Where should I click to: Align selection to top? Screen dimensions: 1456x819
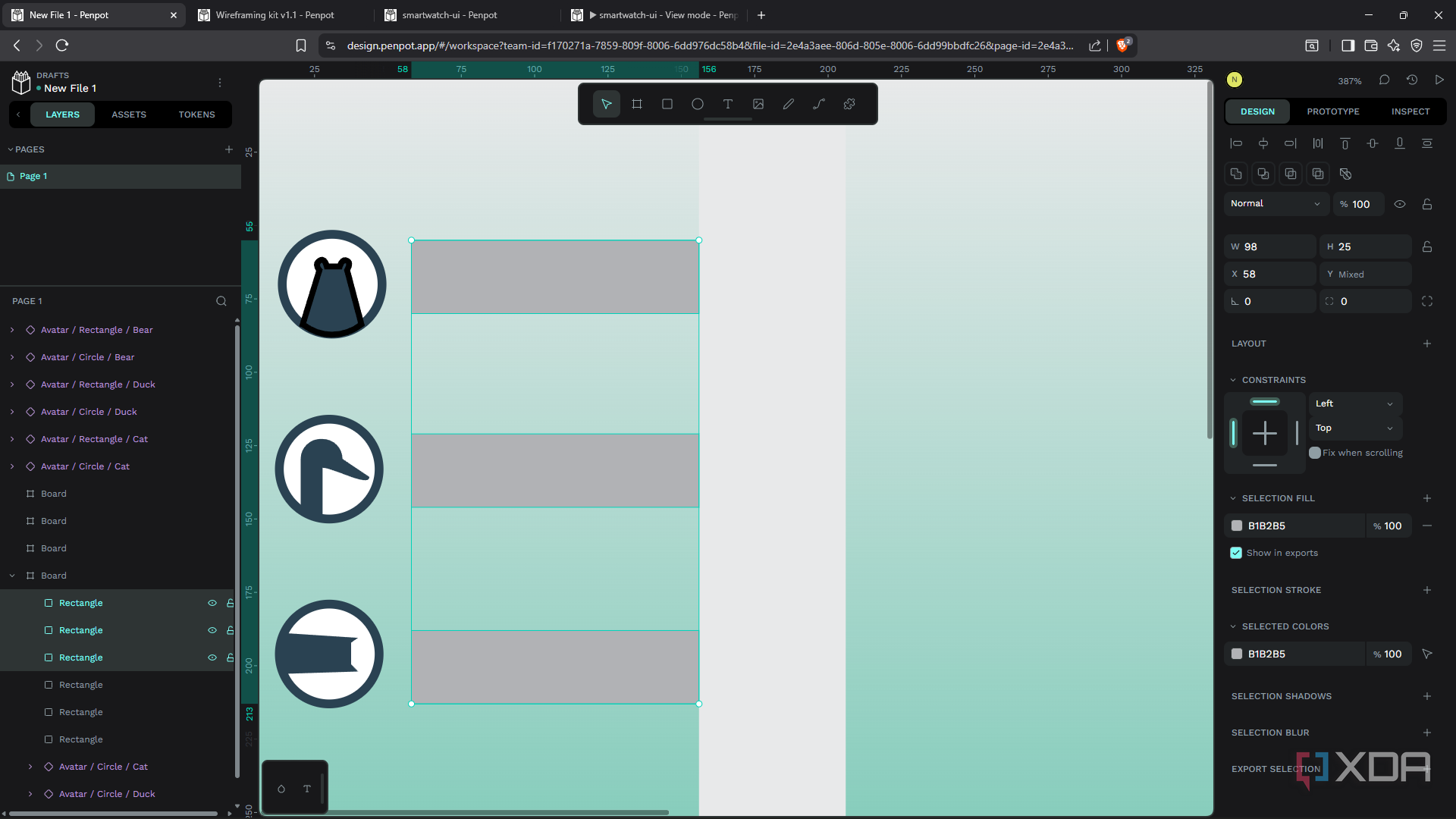pos(1345,143)
